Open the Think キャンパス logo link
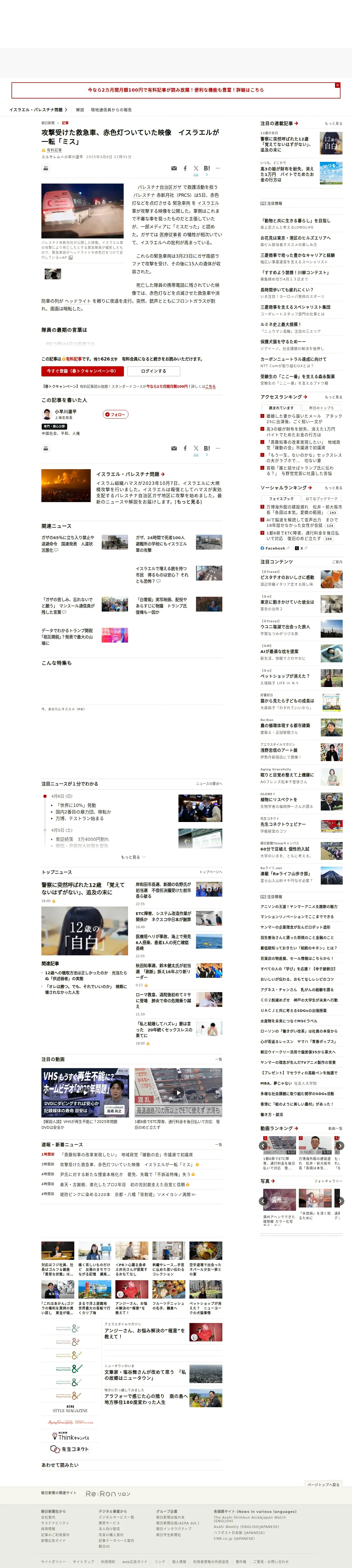The height and width of the screenshot is (1568, 352). [x=70, y=1437]
